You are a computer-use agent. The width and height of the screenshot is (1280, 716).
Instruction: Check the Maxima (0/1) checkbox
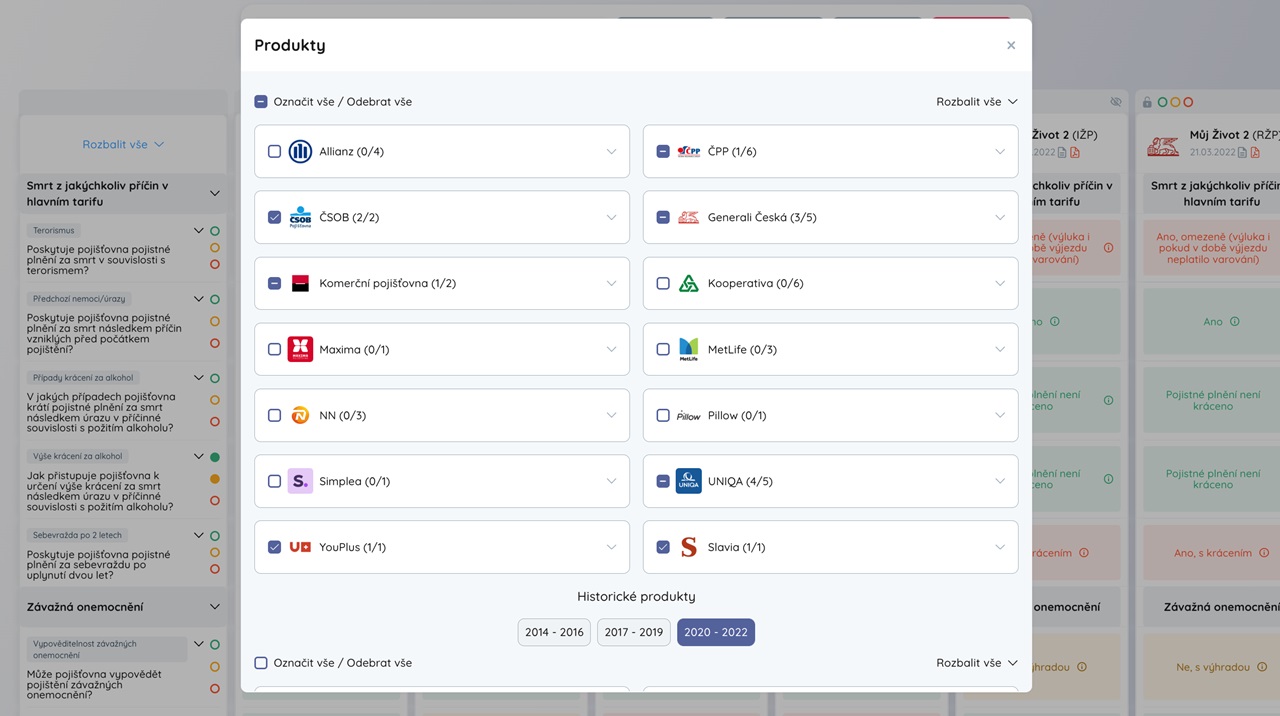pyautogui.click(x=274, y=349)
